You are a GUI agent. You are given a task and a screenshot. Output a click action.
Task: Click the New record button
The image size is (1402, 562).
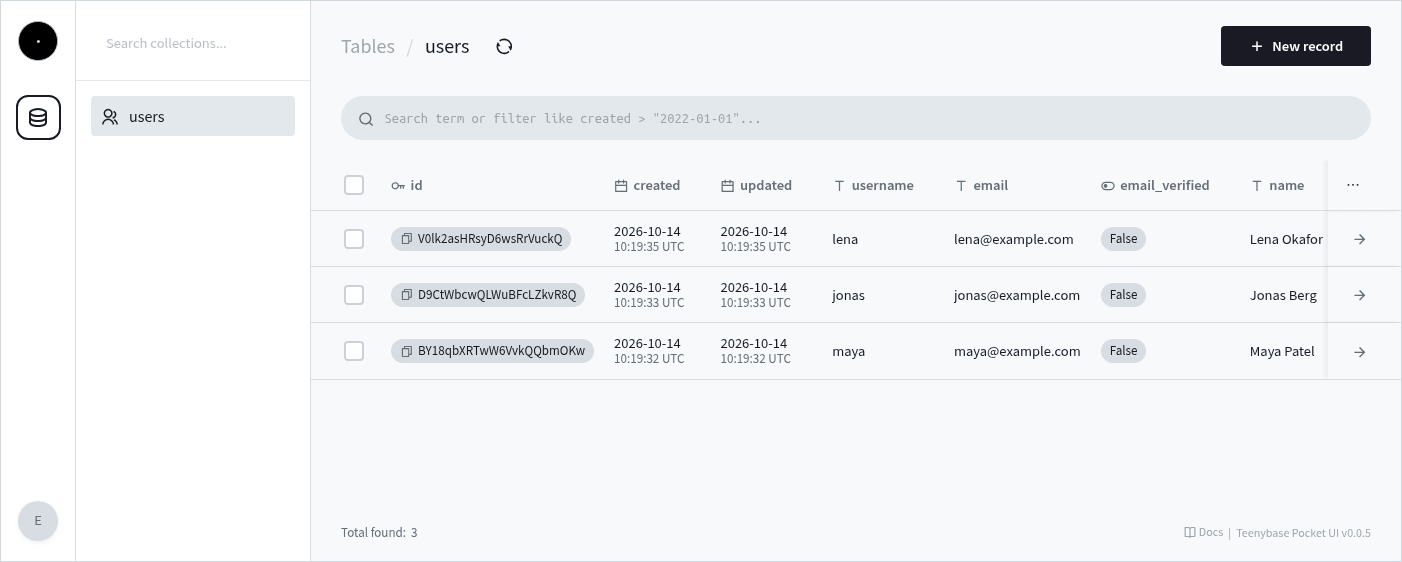(x=1296, y=46)
